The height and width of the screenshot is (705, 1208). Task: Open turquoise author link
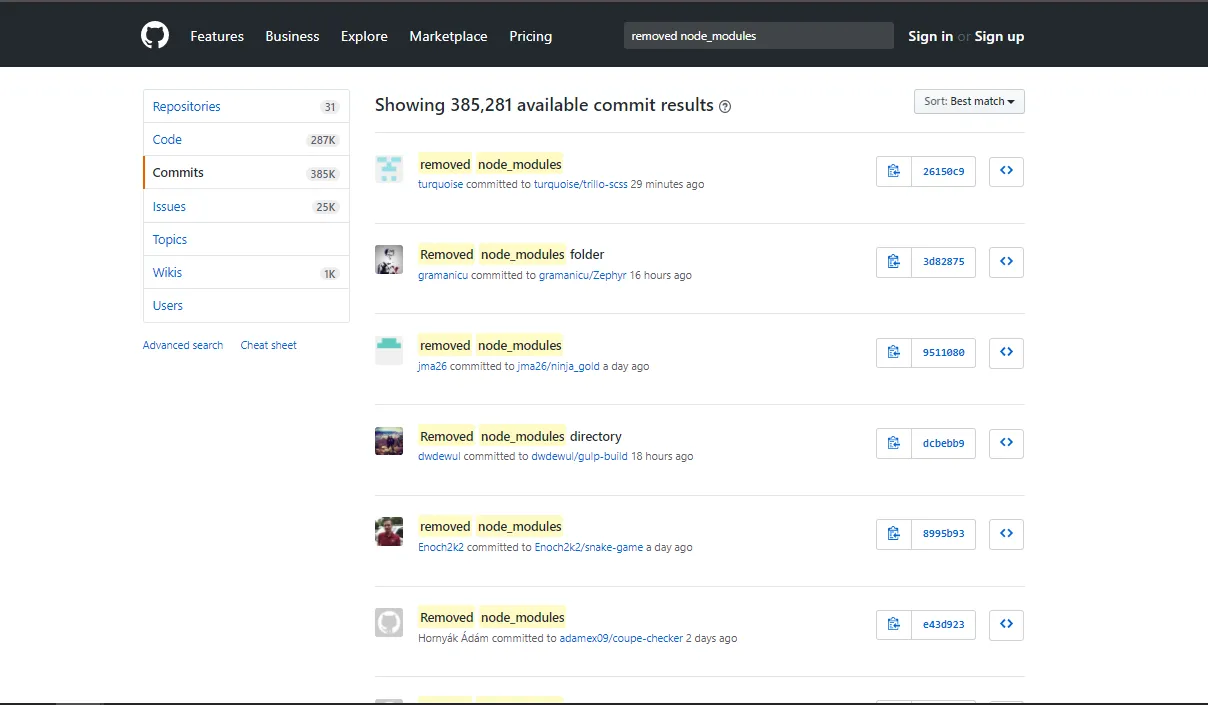point(440,185)
